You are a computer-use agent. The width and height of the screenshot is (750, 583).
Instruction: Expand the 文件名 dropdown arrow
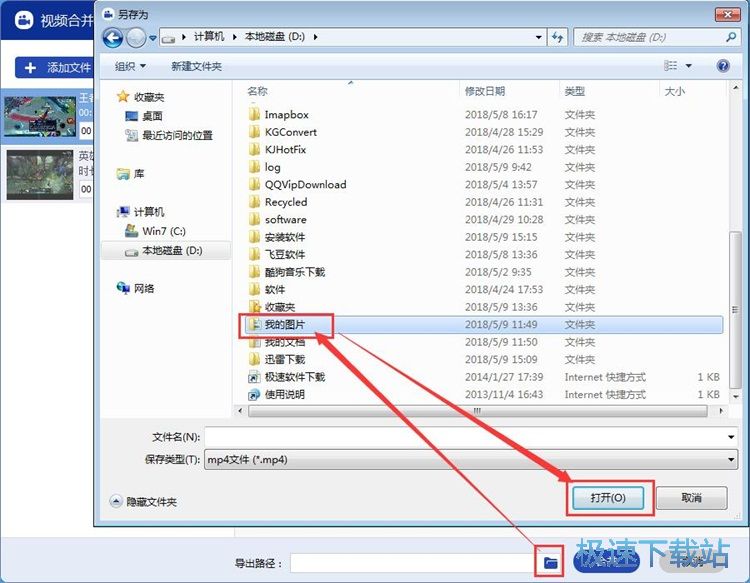coord(731,437)
